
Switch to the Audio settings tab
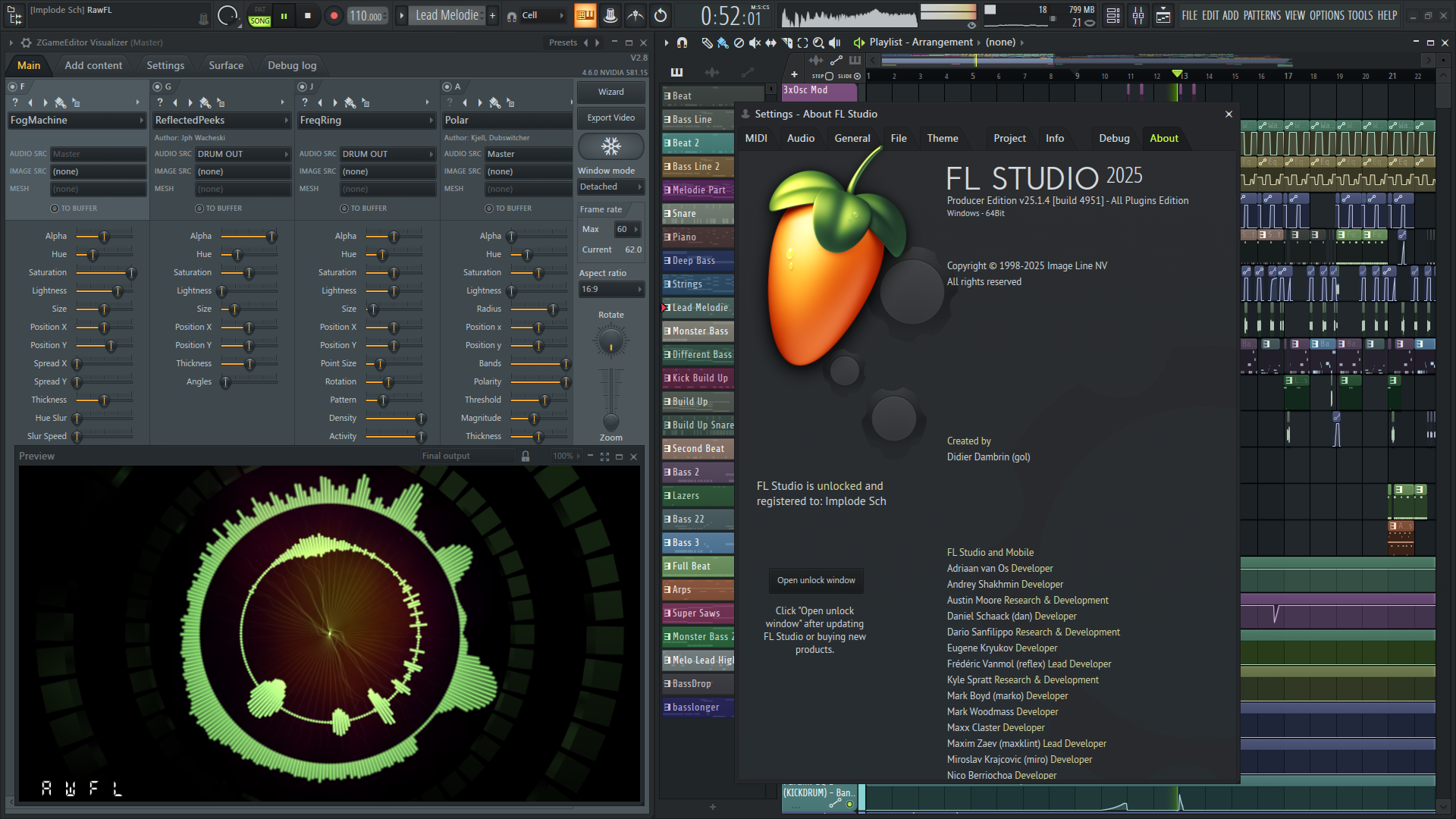click(x=801, y=138)
